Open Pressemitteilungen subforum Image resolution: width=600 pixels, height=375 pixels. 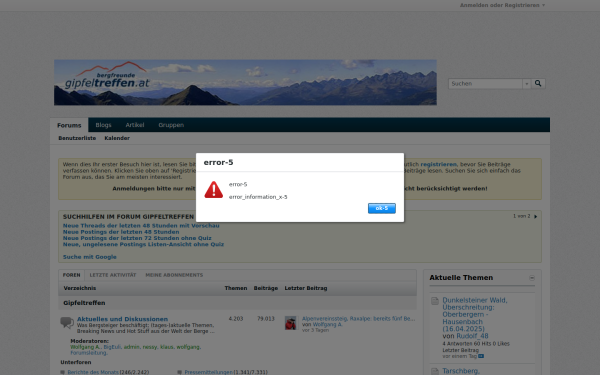point(208,372)
